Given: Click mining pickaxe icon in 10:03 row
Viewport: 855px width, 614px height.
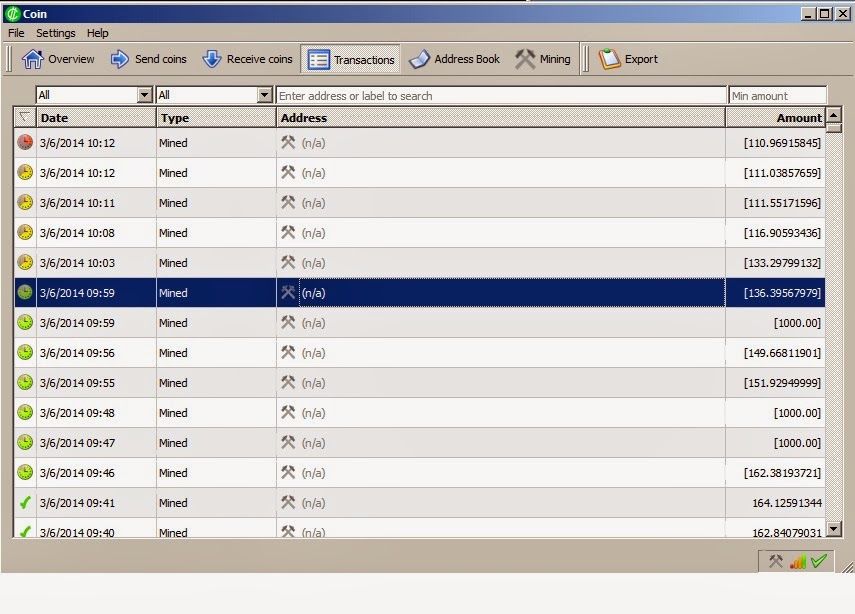Looking at the screenshot, I should 288,262.
